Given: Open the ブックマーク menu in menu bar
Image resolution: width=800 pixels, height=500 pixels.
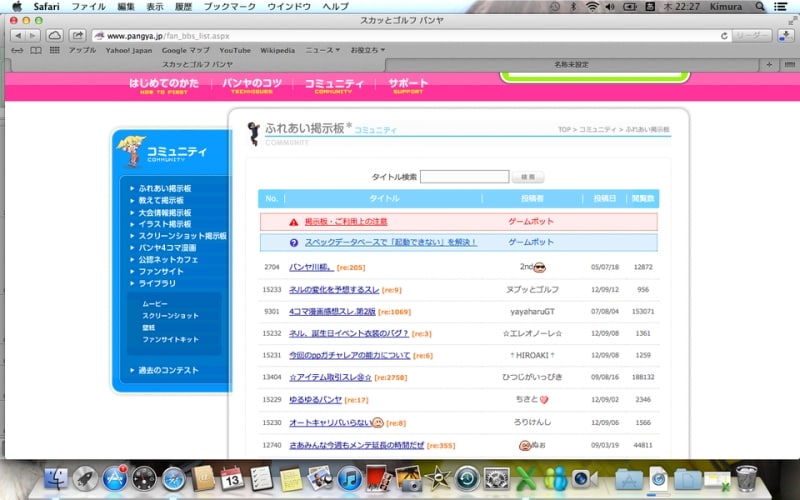Looking at the screenshot, I should point(229,7).
